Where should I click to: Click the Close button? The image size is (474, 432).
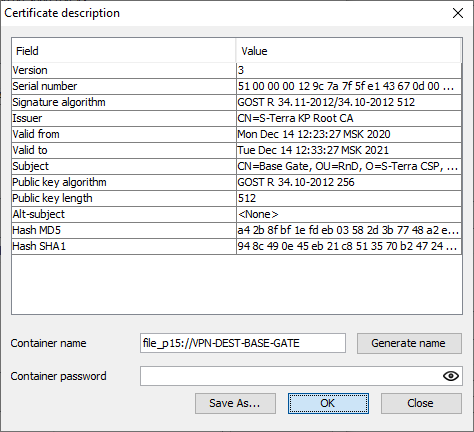click(x=421, y=403)
